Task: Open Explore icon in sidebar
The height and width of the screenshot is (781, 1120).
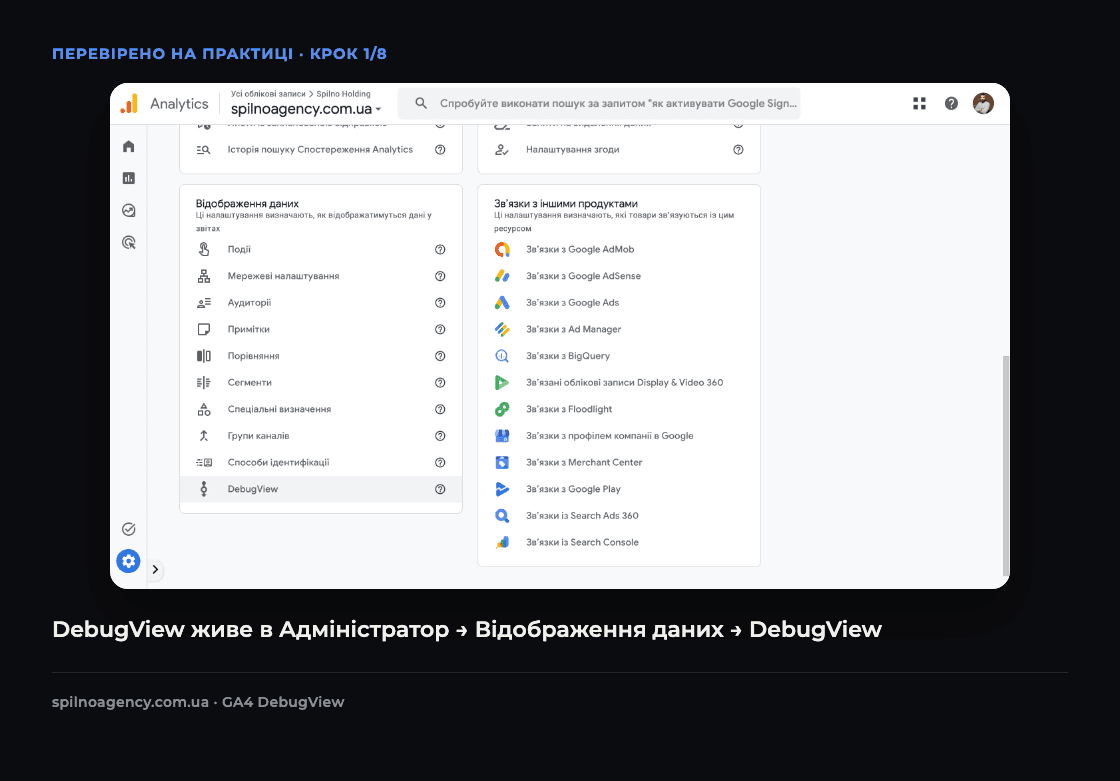Action: (x=129, y=210)
